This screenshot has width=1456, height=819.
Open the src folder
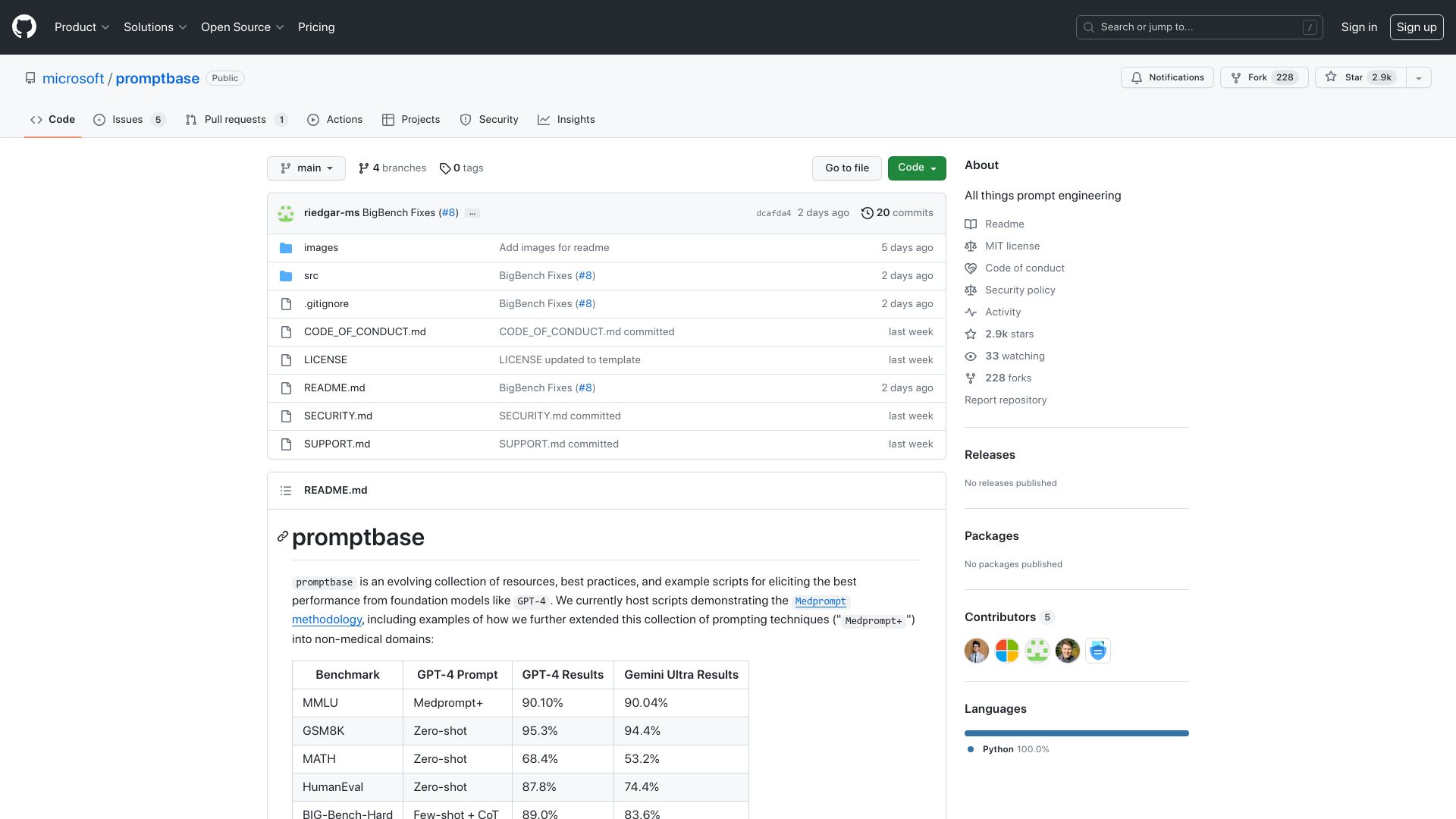311,276
